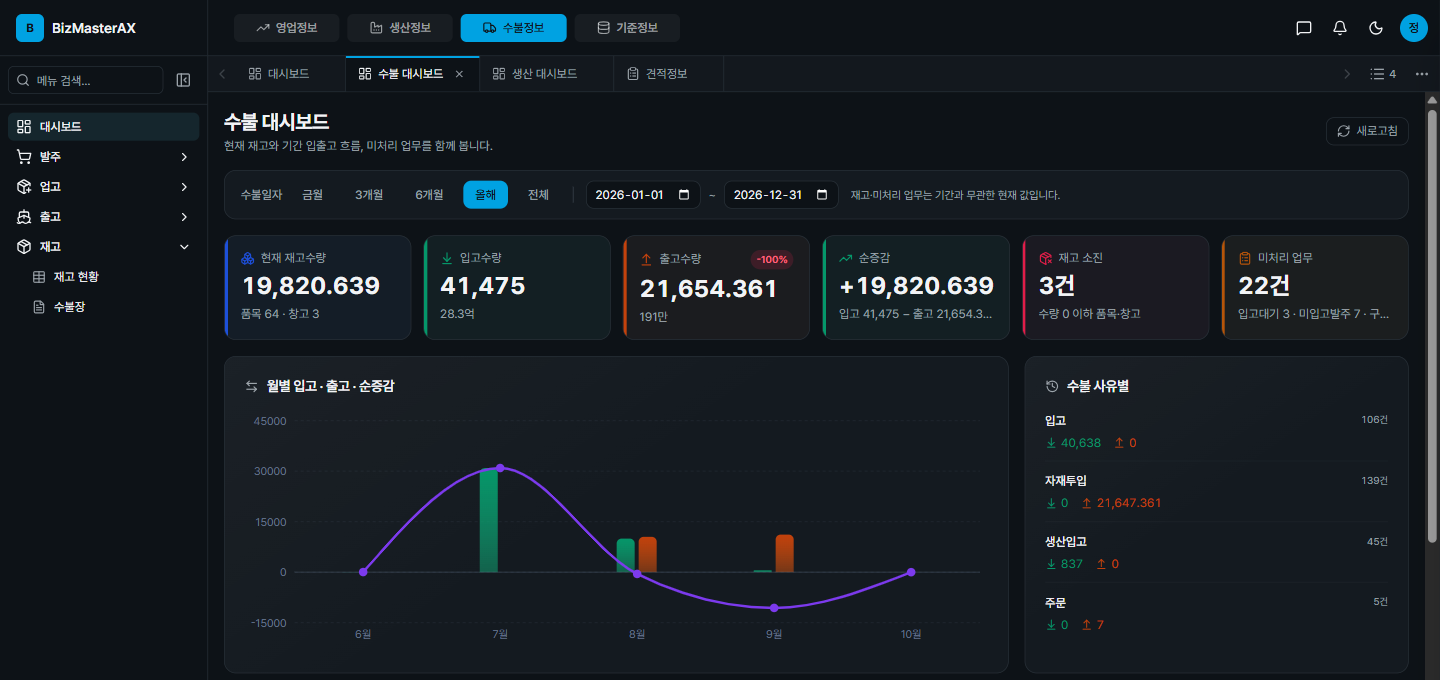
Task: Open the chat messages icon
Action: point(1304,28)
